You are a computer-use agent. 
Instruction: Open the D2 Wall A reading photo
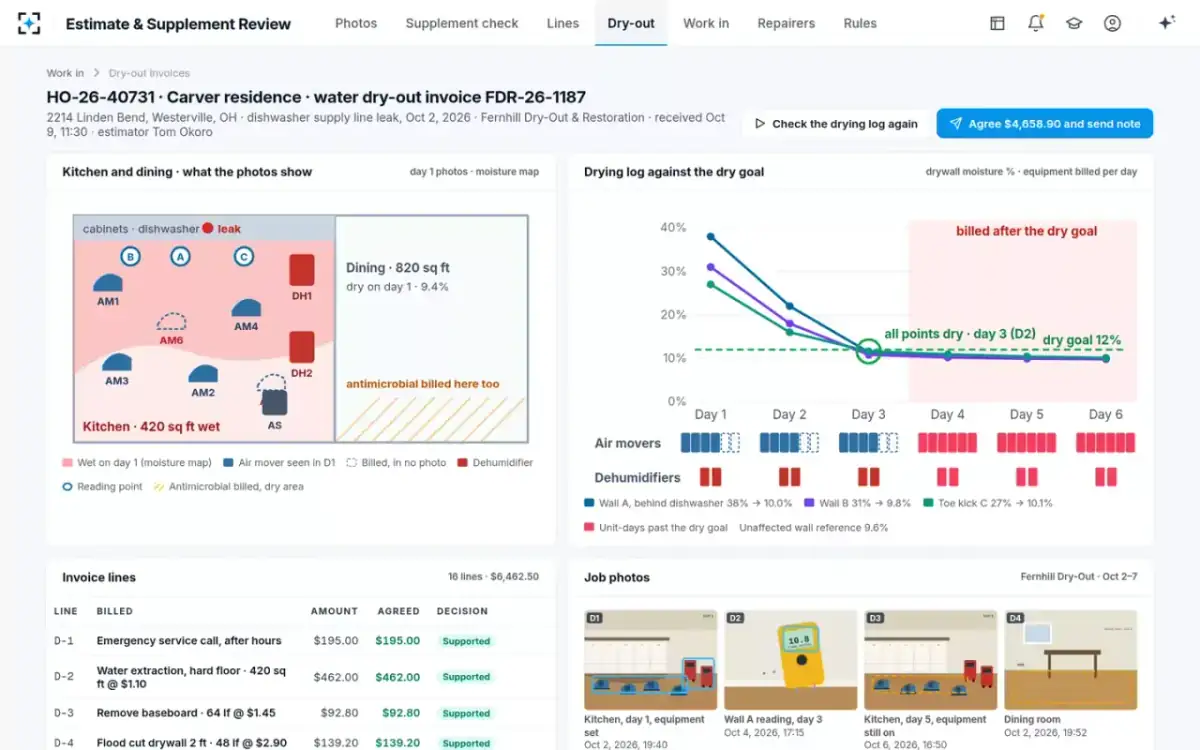(x=790, y=660)
